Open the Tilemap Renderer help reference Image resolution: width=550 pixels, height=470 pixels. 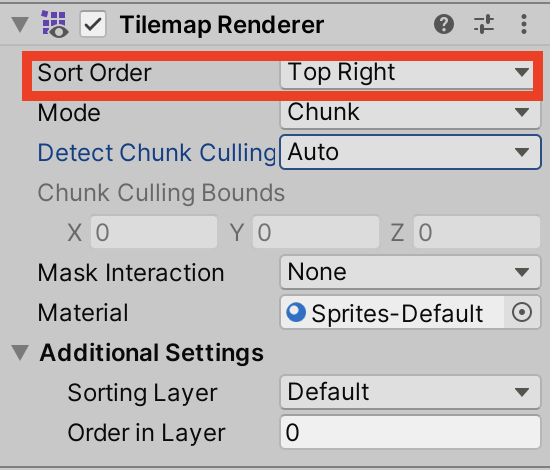pos(444,24)
